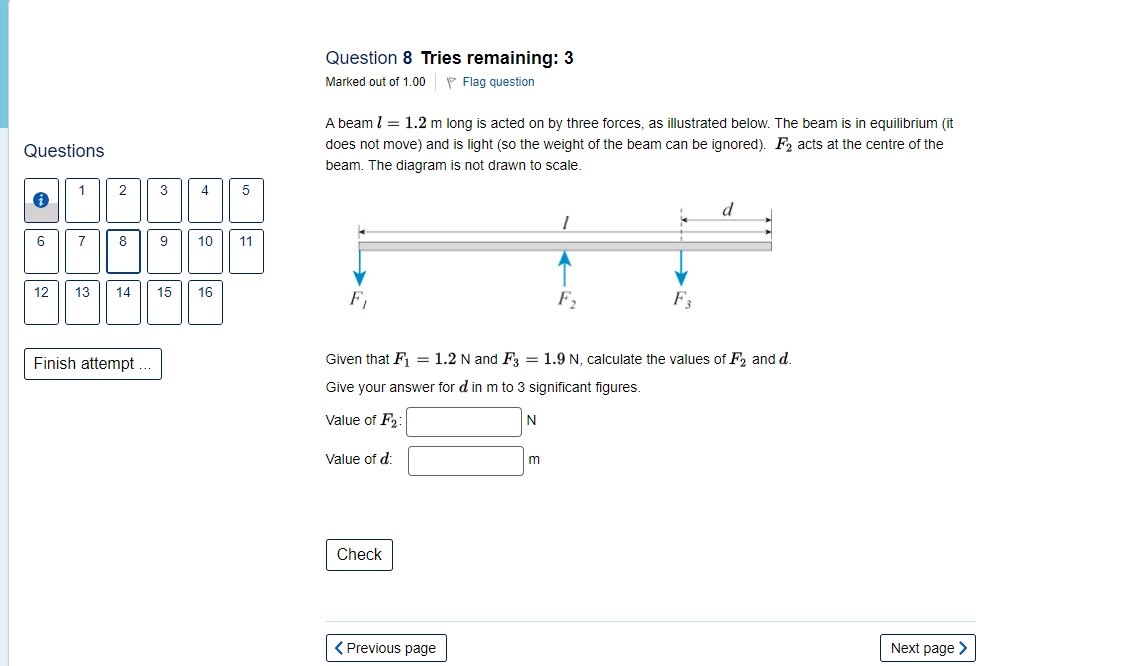The width and height of the screenshot is (1142, 666).
Task: Click inside the Value of d input box
Action: pyautogui.click(x=465, y=460)
